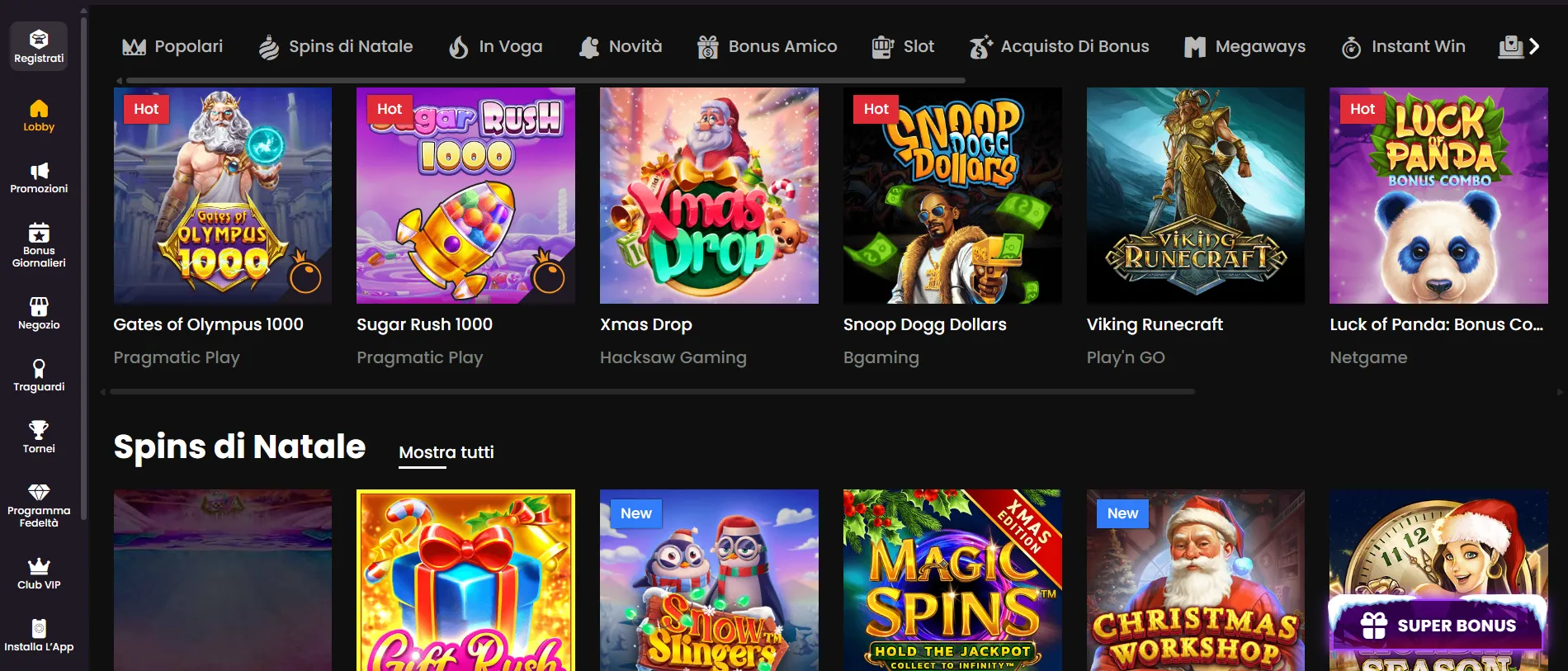
Task: Open the Tornei trophy icon
Action: [39, 430]
